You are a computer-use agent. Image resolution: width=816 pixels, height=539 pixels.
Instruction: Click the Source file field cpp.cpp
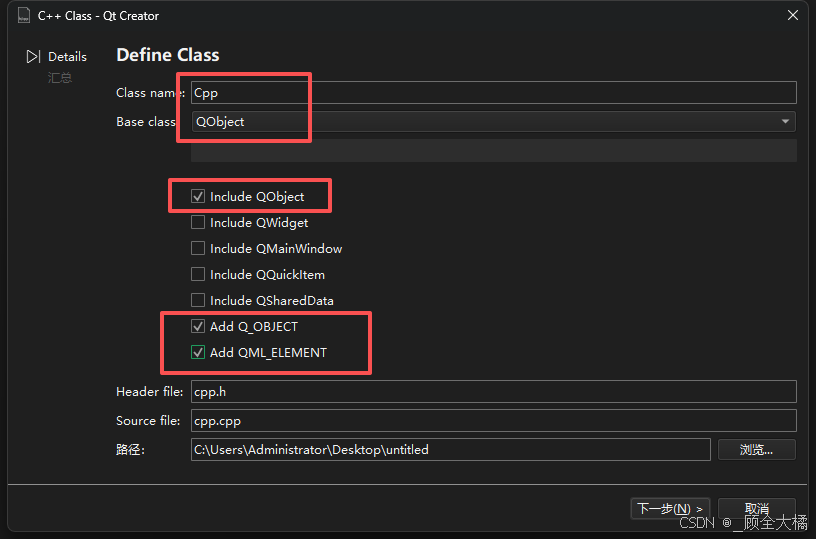pyautogui.click(x=493, y=420)
